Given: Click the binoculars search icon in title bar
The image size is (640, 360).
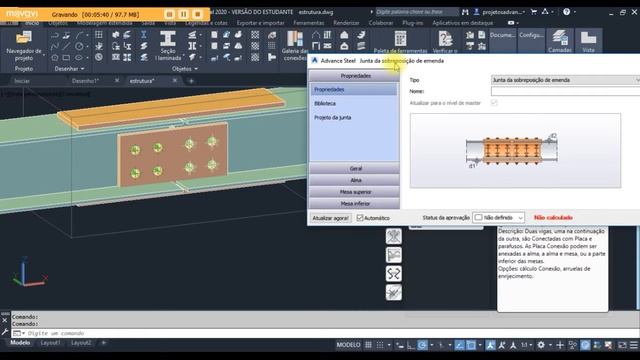Looking at the screenshot, I should click(465, 12).
